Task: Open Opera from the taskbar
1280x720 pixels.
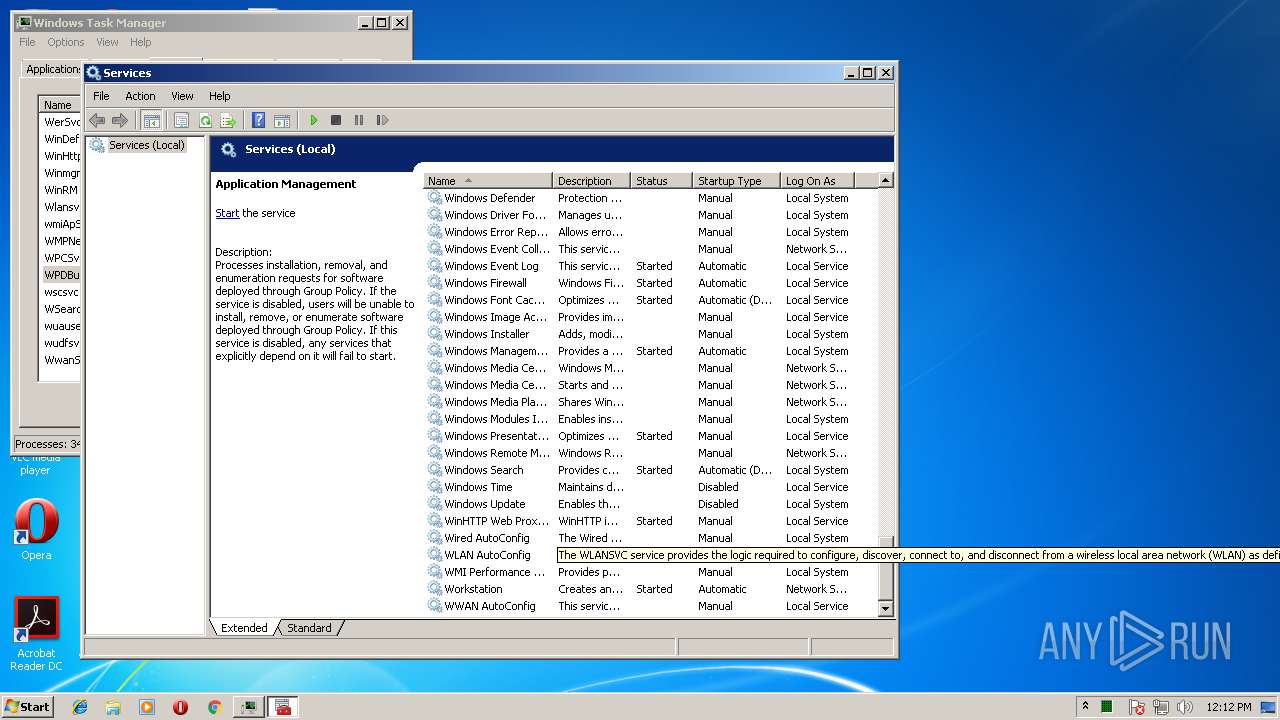Action: click(180, 707)
